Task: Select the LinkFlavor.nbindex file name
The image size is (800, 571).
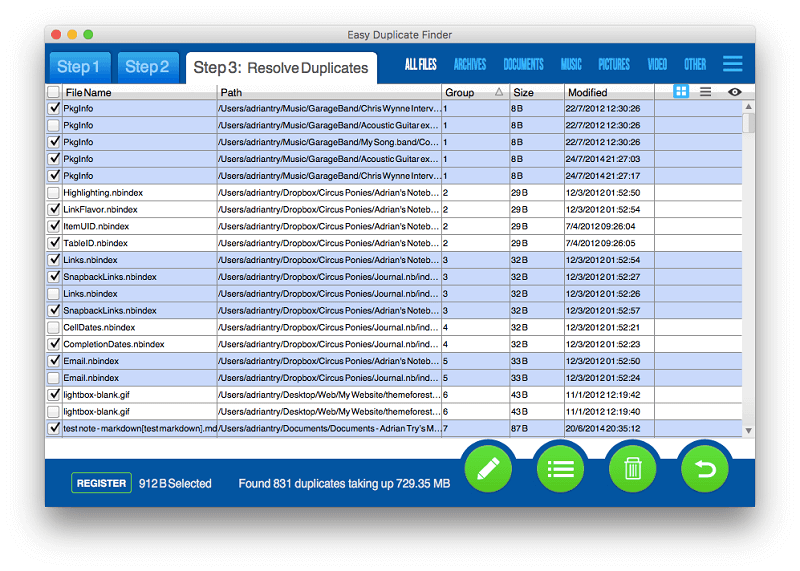Action: (x=101, y=210)
